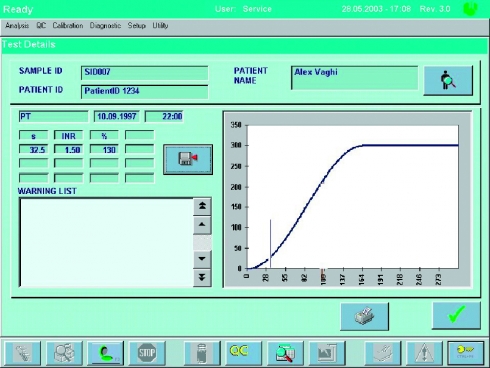Image resolution: width=490 pixels, height=368 pixels.
Task: Jump to top of warning list
Action: pyautogui.click(x=202, y=206)
